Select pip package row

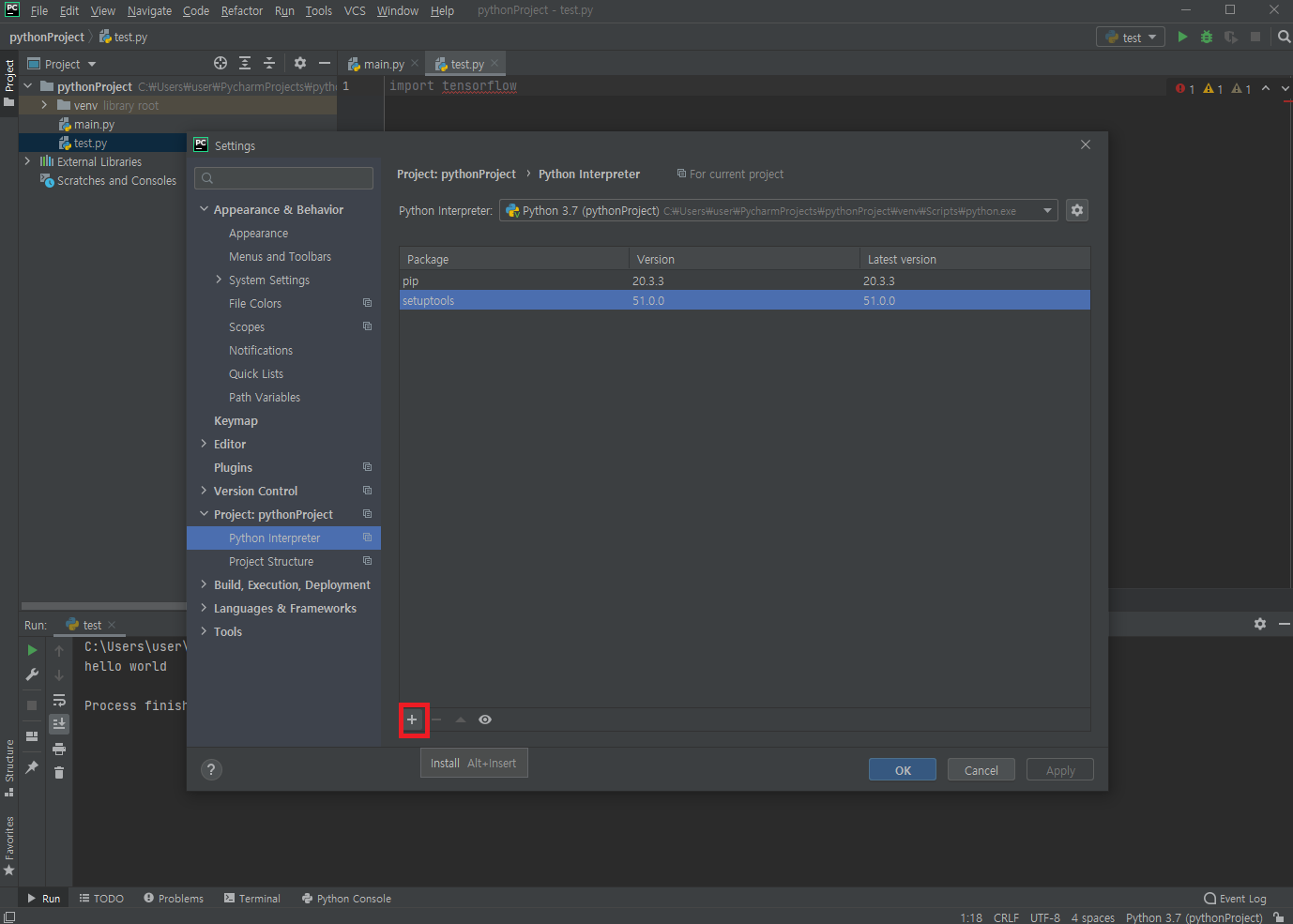point(745,280)
